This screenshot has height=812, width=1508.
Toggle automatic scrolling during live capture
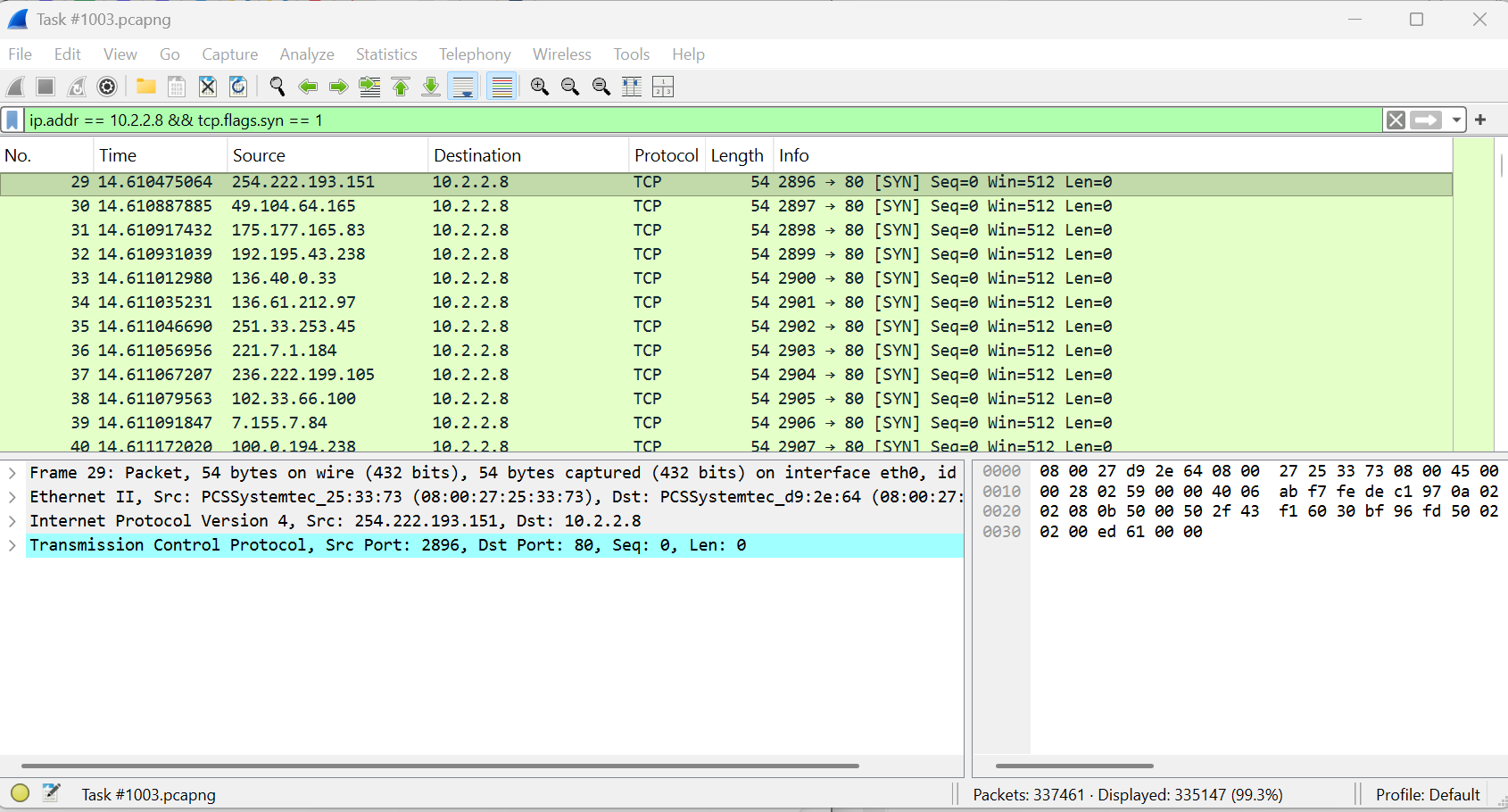[463, 87]
